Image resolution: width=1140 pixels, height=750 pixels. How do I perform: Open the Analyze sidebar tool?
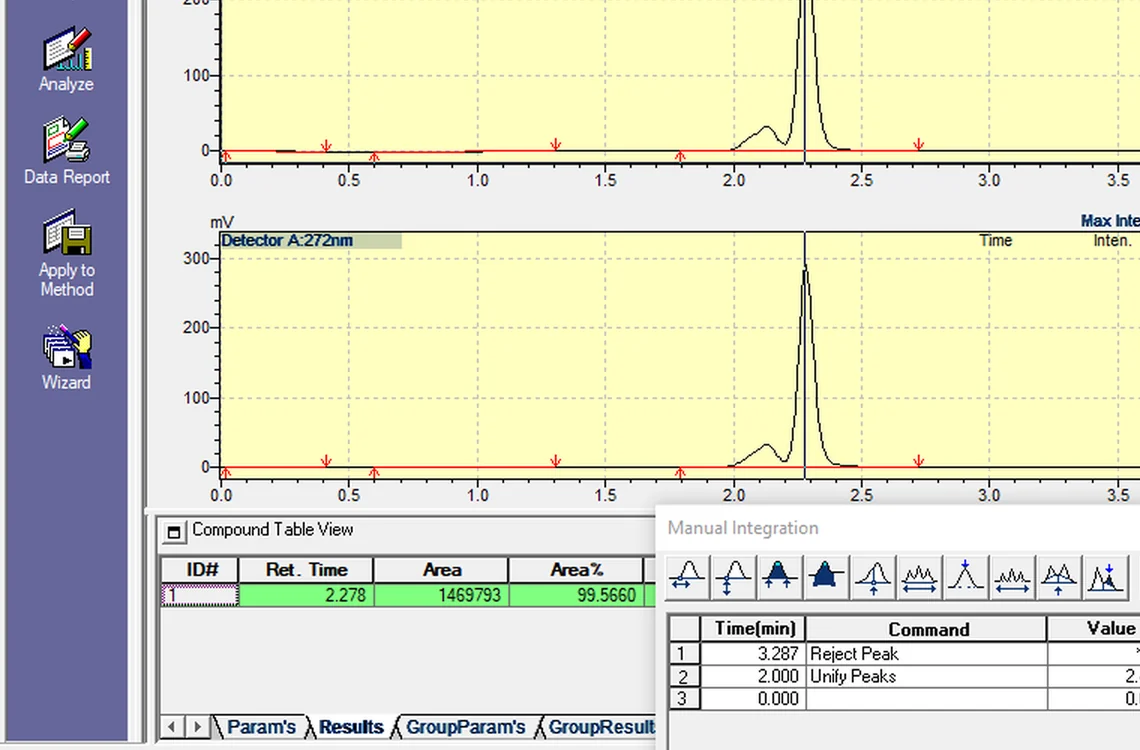(x=66, y=60)
